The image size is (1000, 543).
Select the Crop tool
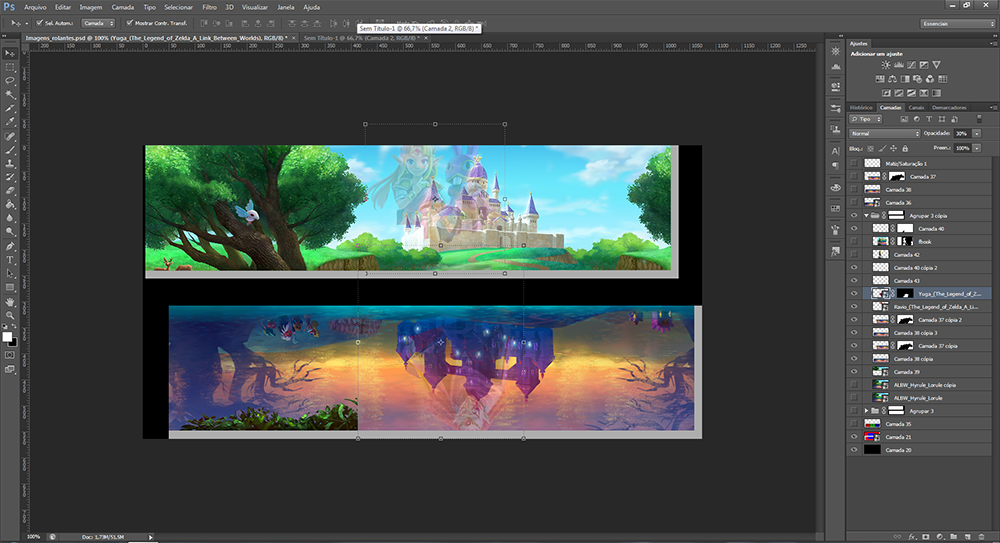[x=10, y=108]
